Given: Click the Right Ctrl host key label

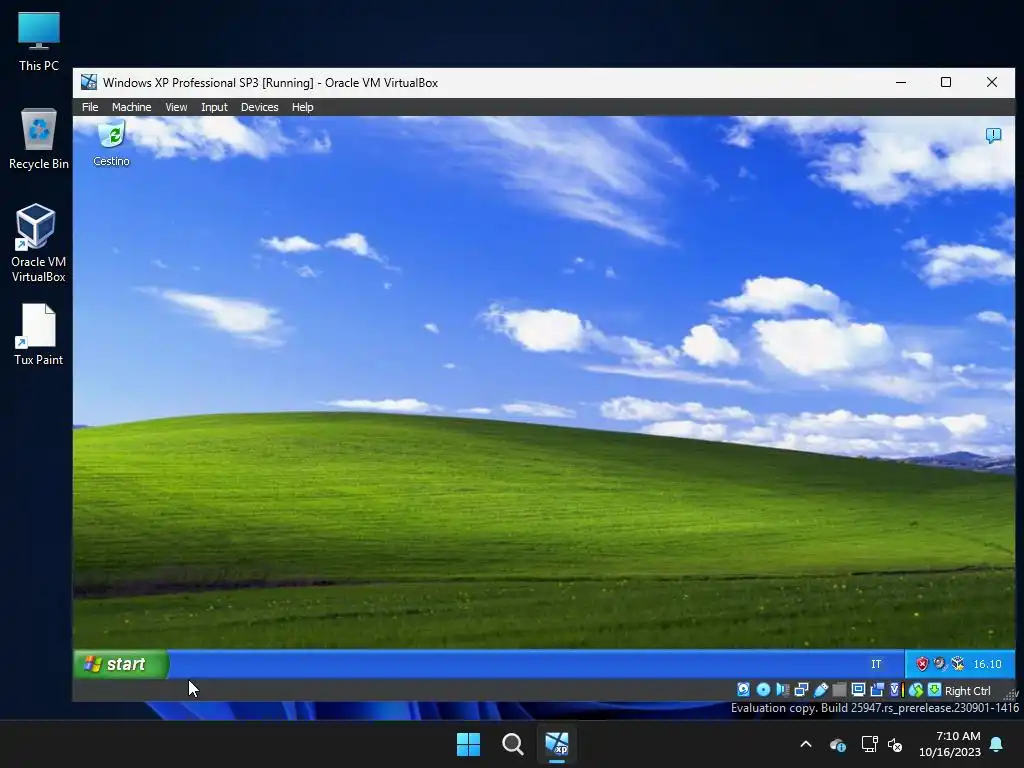Looking at the screenshot, I should pyautogui.click(x=968, y=691).
